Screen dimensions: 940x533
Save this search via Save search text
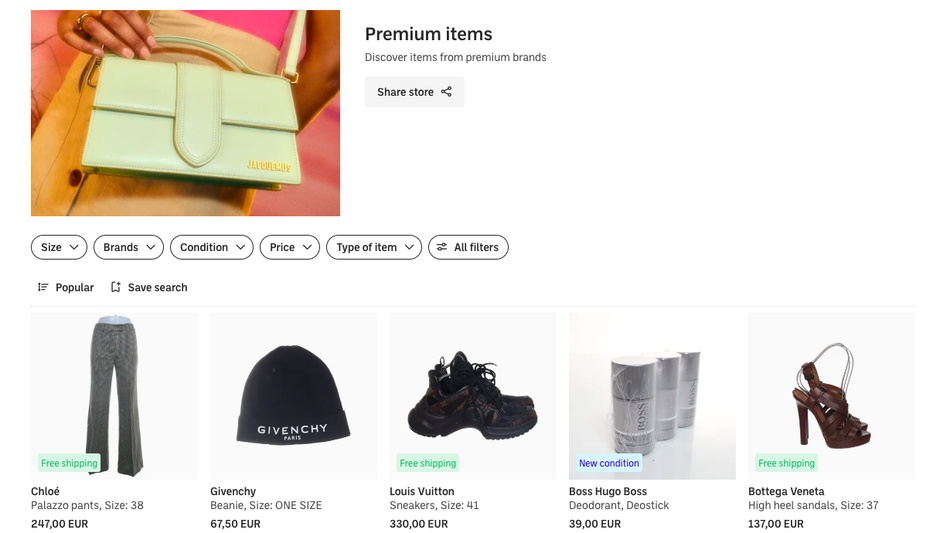click(x=157, y=288)
